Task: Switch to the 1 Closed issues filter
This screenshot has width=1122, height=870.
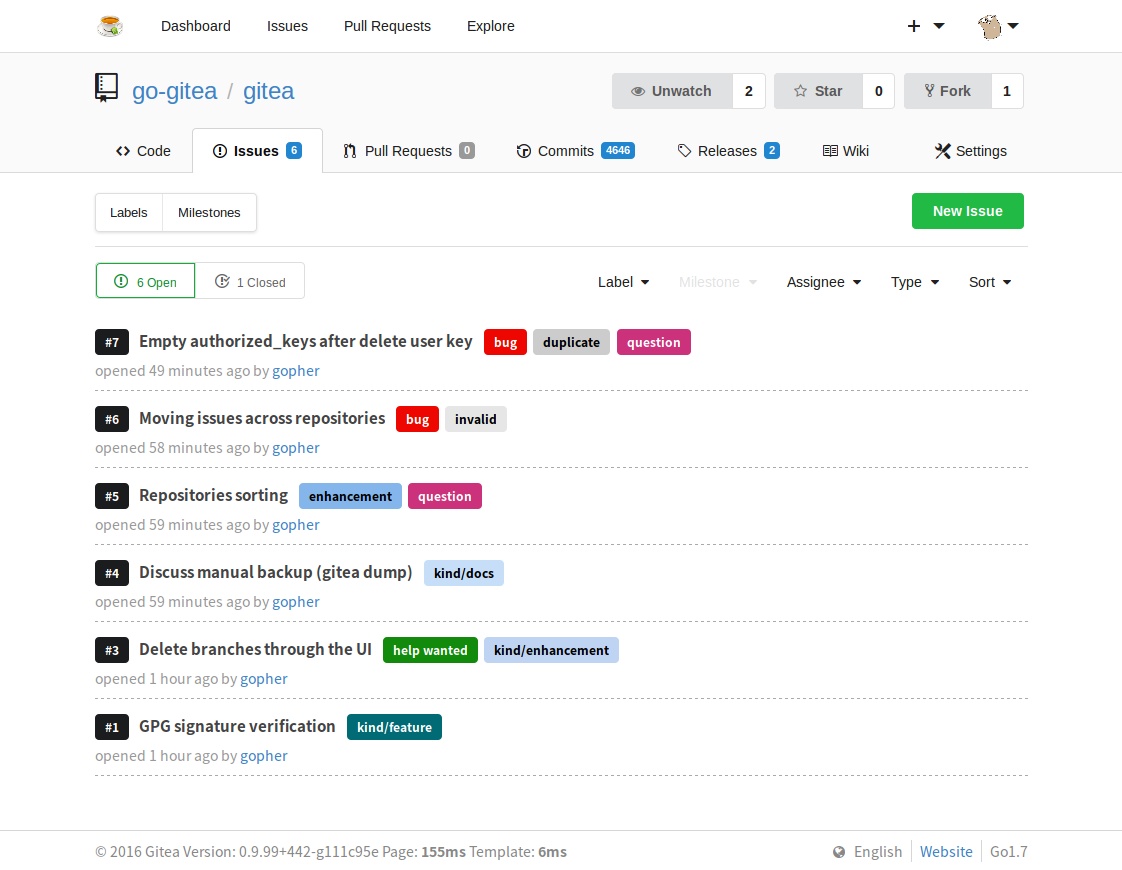Action: [250, 281]
